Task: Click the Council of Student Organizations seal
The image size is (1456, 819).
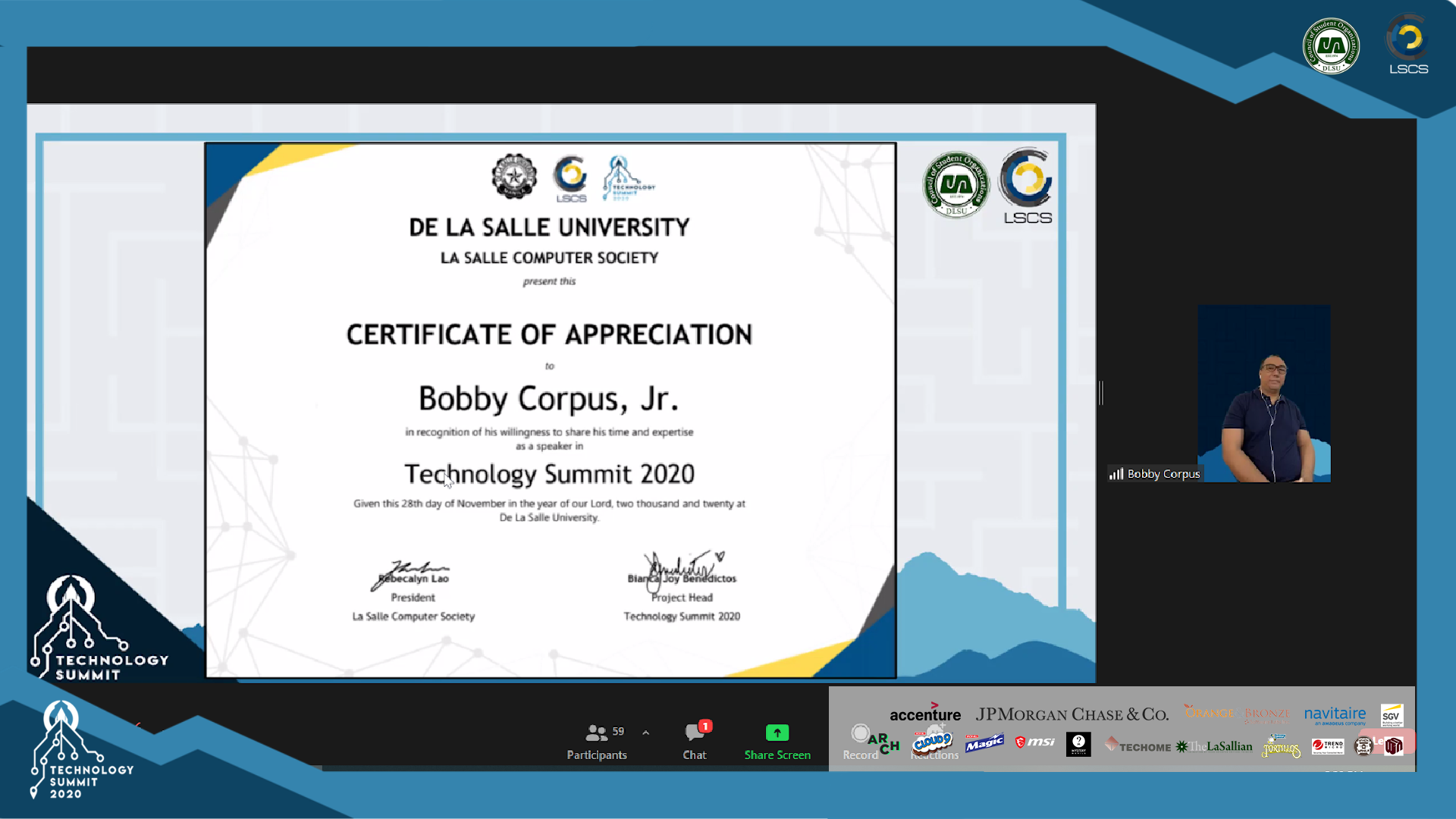Action: click(1331, 45)
